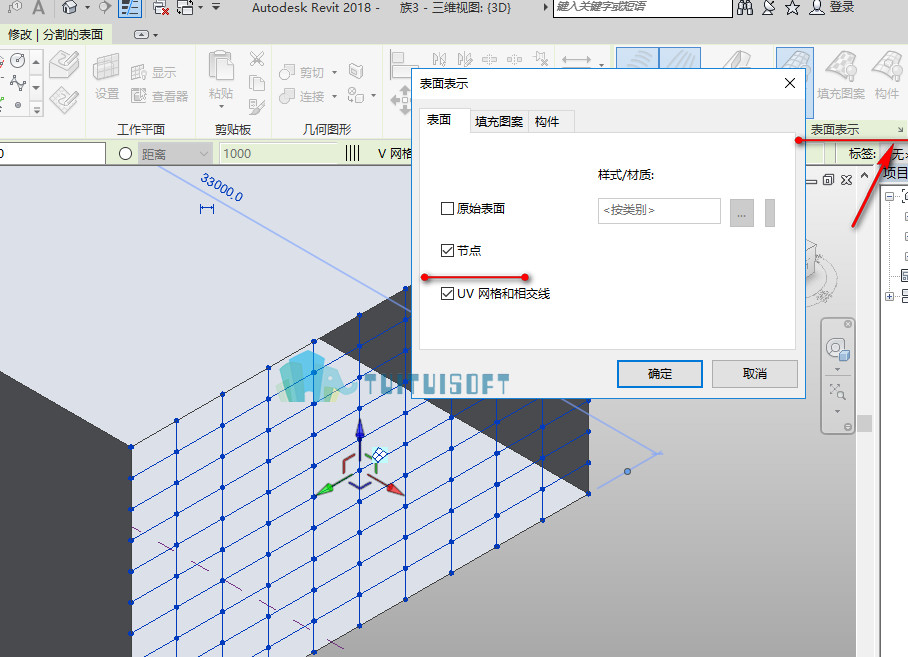Image resolution: width=908 pixels, height=657 pixels.
Task: Click the spline through points draw tool
Action: click(x=18, y=83)
